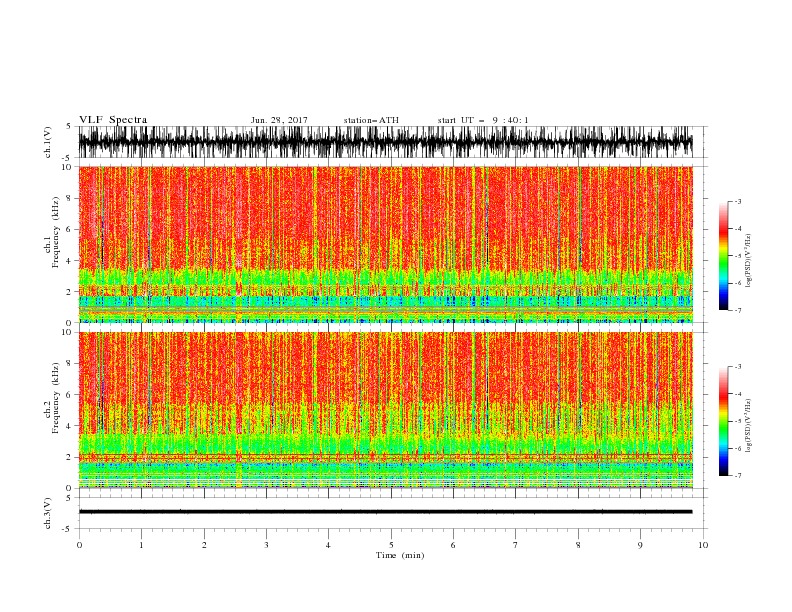Click the ch.2 PSD color bar
Viewport: 792px width, 612px height.
point(723,421)
